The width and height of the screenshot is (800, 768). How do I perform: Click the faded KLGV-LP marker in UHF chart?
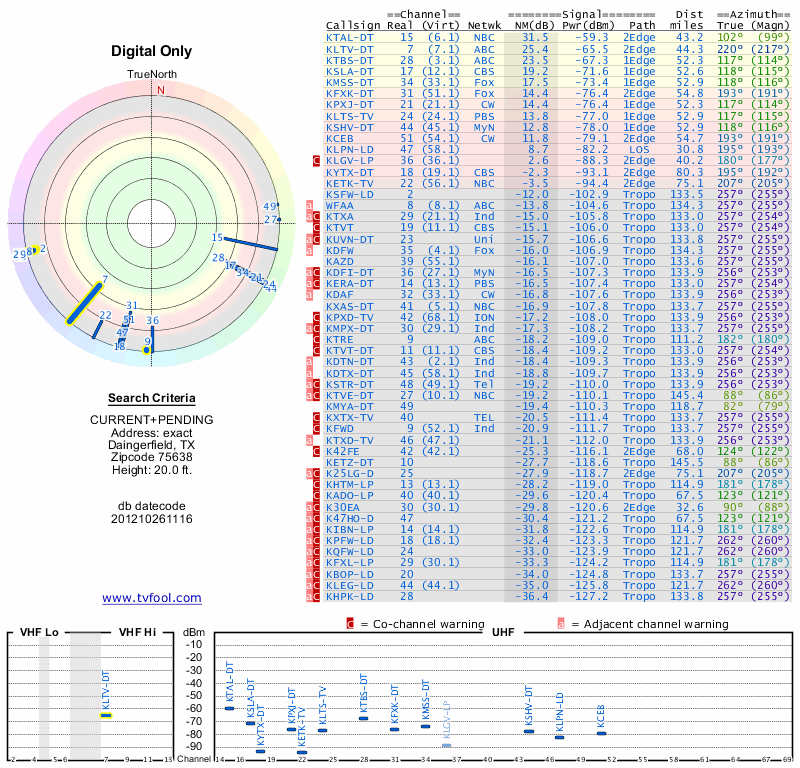click(x=446, y=745)
